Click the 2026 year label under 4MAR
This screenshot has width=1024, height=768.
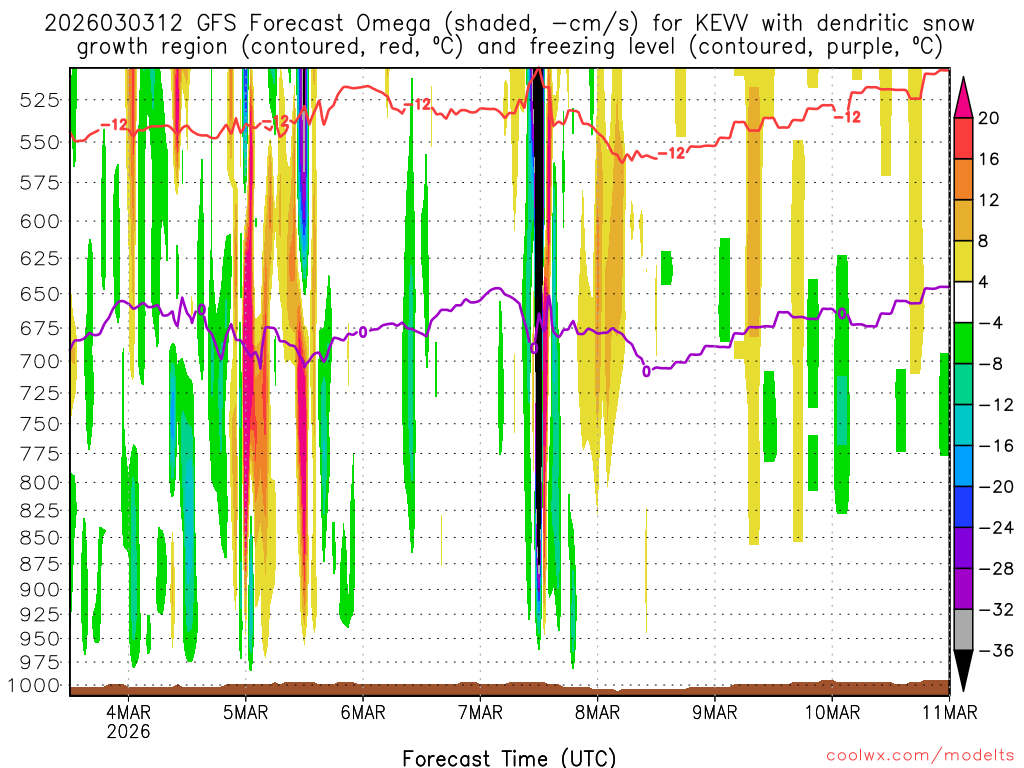(x=129, y=731)
